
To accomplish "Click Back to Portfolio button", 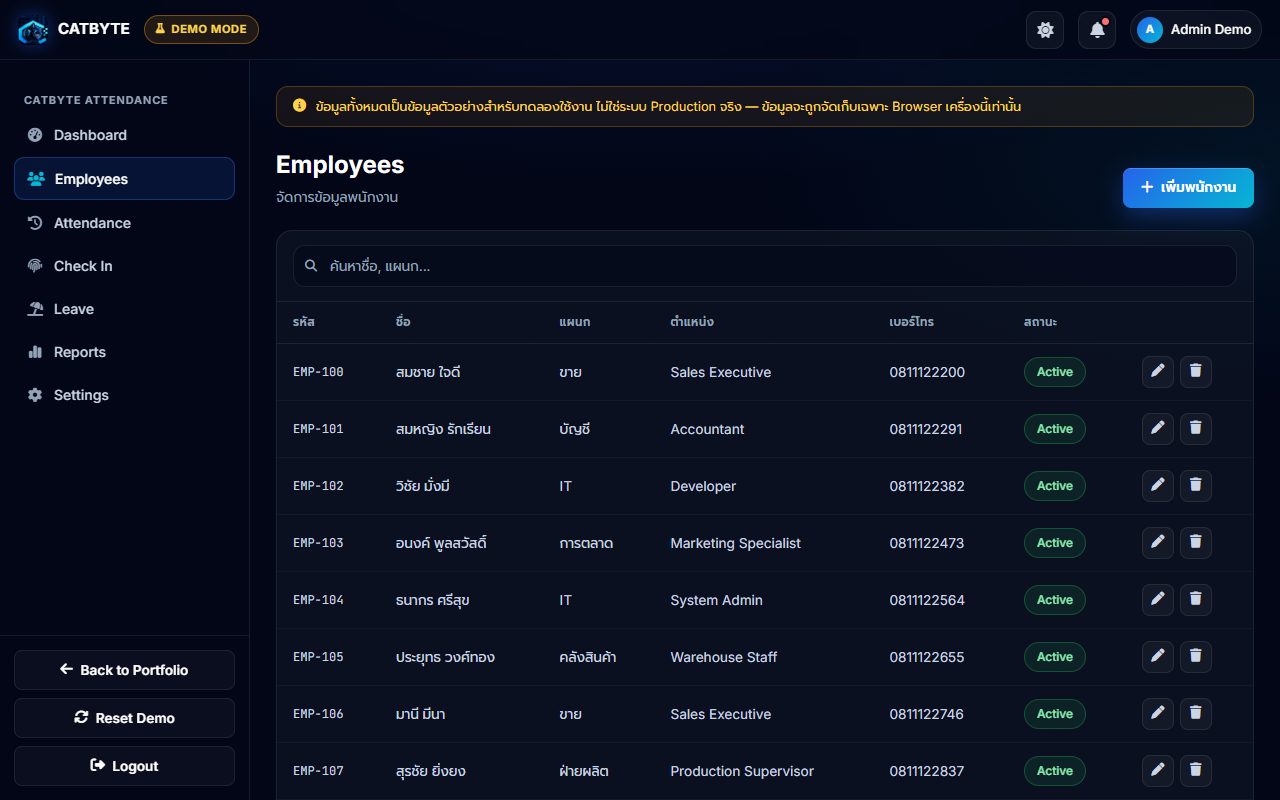I will (124, 670).
